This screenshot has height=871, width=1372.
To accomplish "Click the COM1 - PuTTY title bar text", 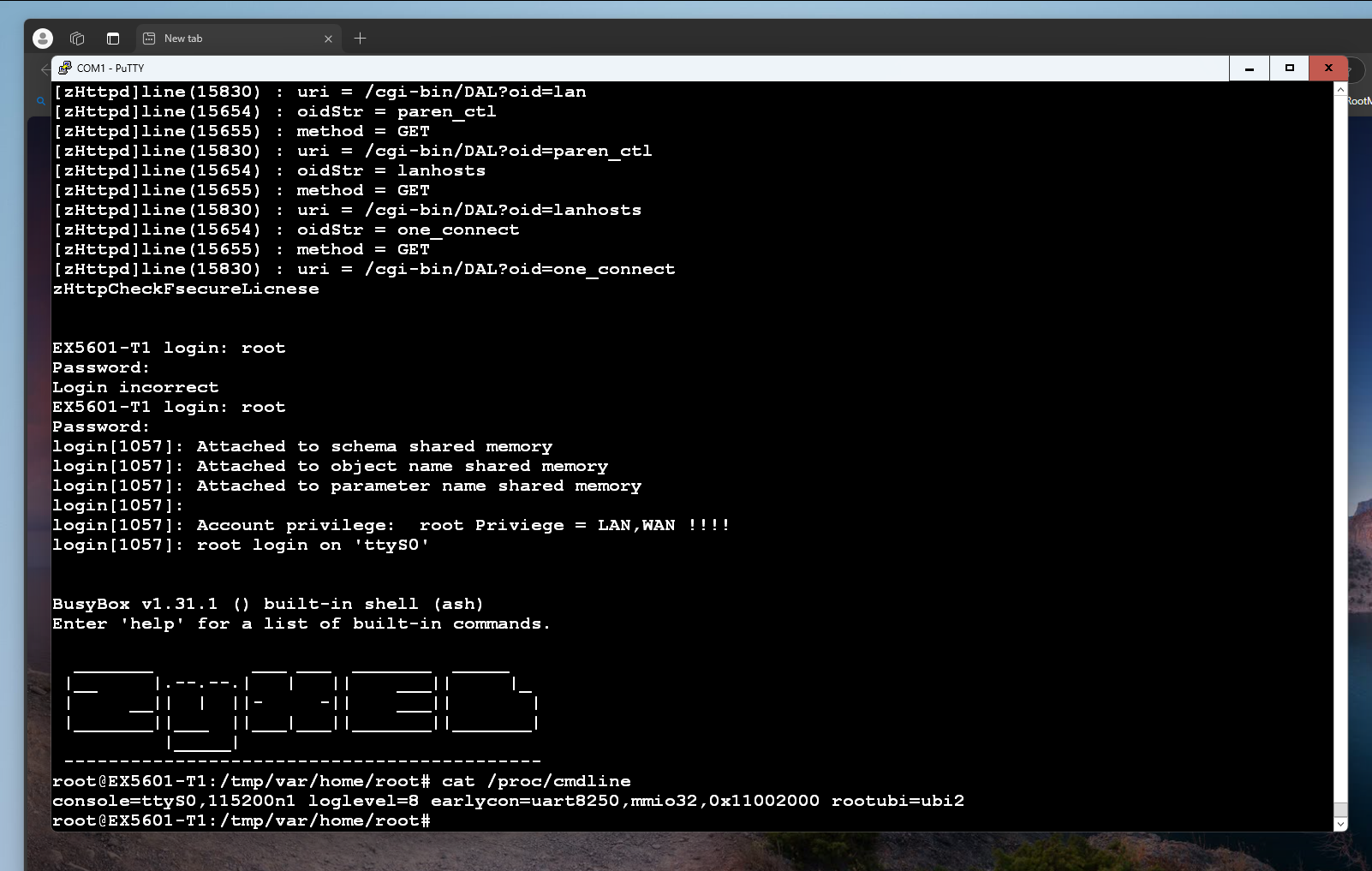I will point(110,69).
